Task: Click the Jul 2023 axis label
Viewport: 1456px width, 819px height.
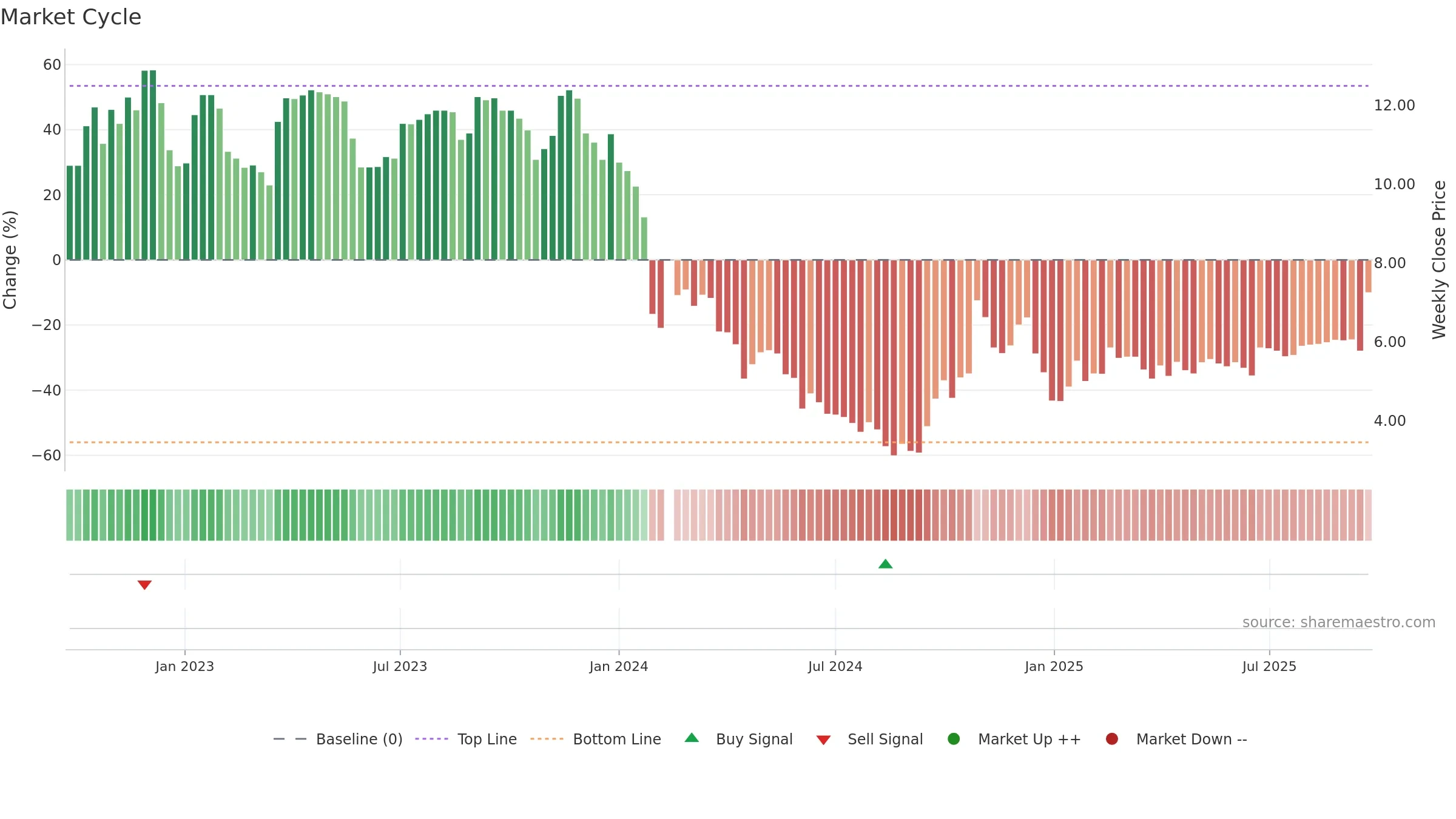Action: (x=400, y=667)
